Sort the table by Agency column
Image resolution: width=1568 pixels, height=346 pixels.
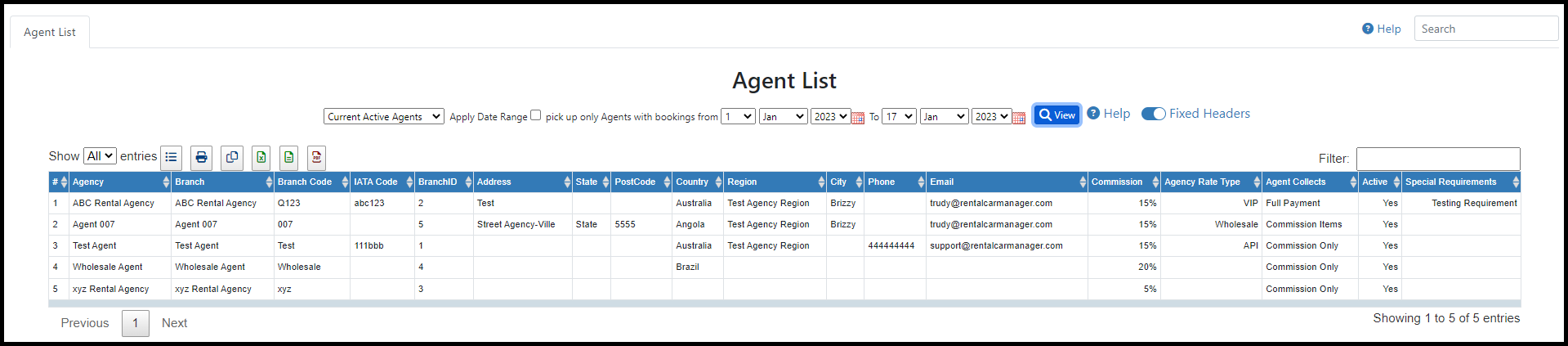coord(118,182)
